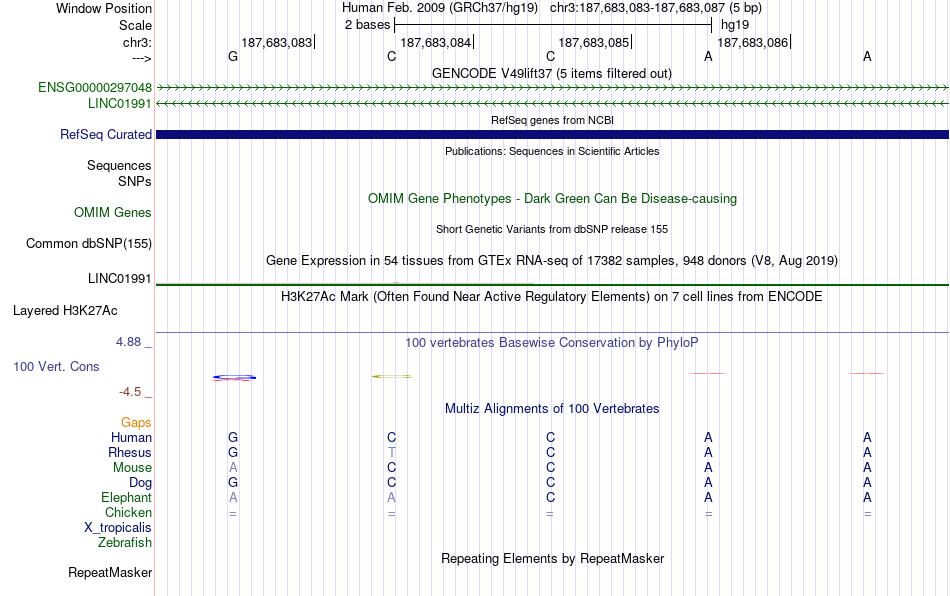Click the dark blue RefSeq Curated bar

[552, 134]
